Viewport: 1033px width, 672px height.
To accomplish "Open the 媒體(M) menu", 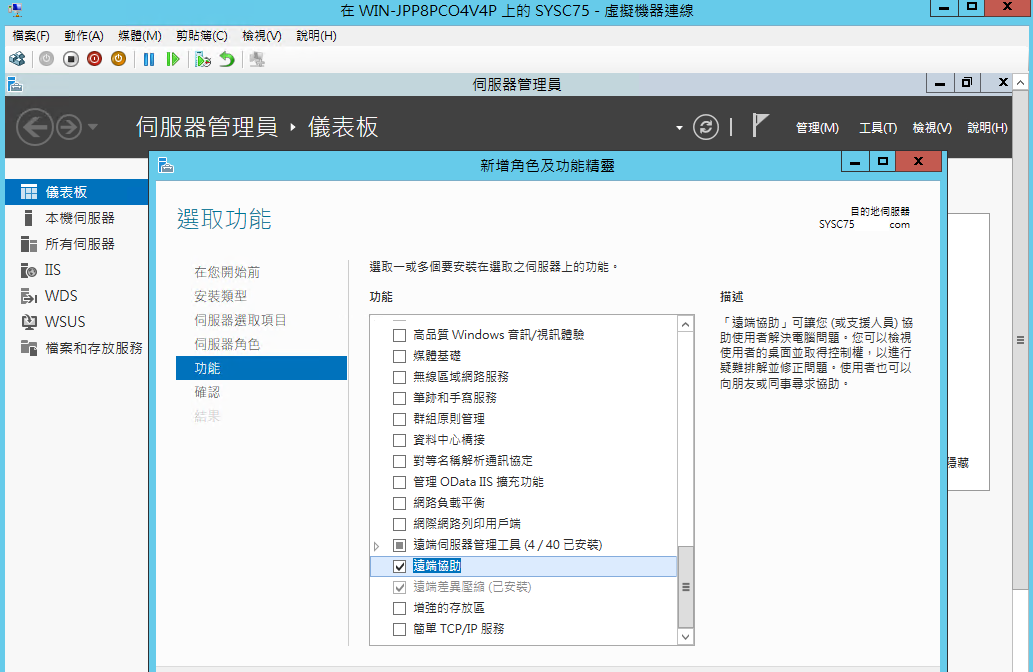I will point(140,36).
